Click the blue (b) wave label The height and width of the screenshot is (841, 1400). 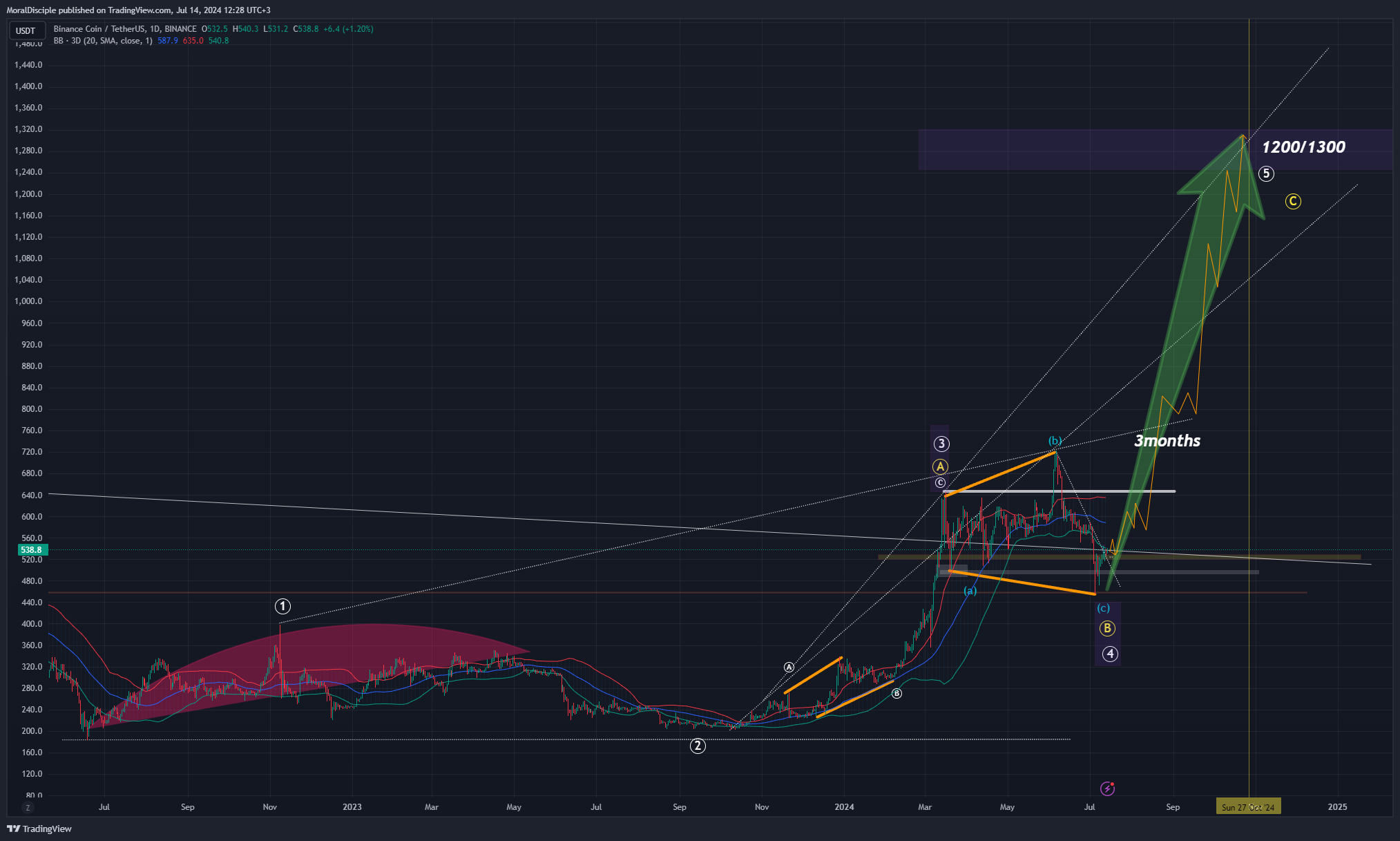pos(1055,441)
